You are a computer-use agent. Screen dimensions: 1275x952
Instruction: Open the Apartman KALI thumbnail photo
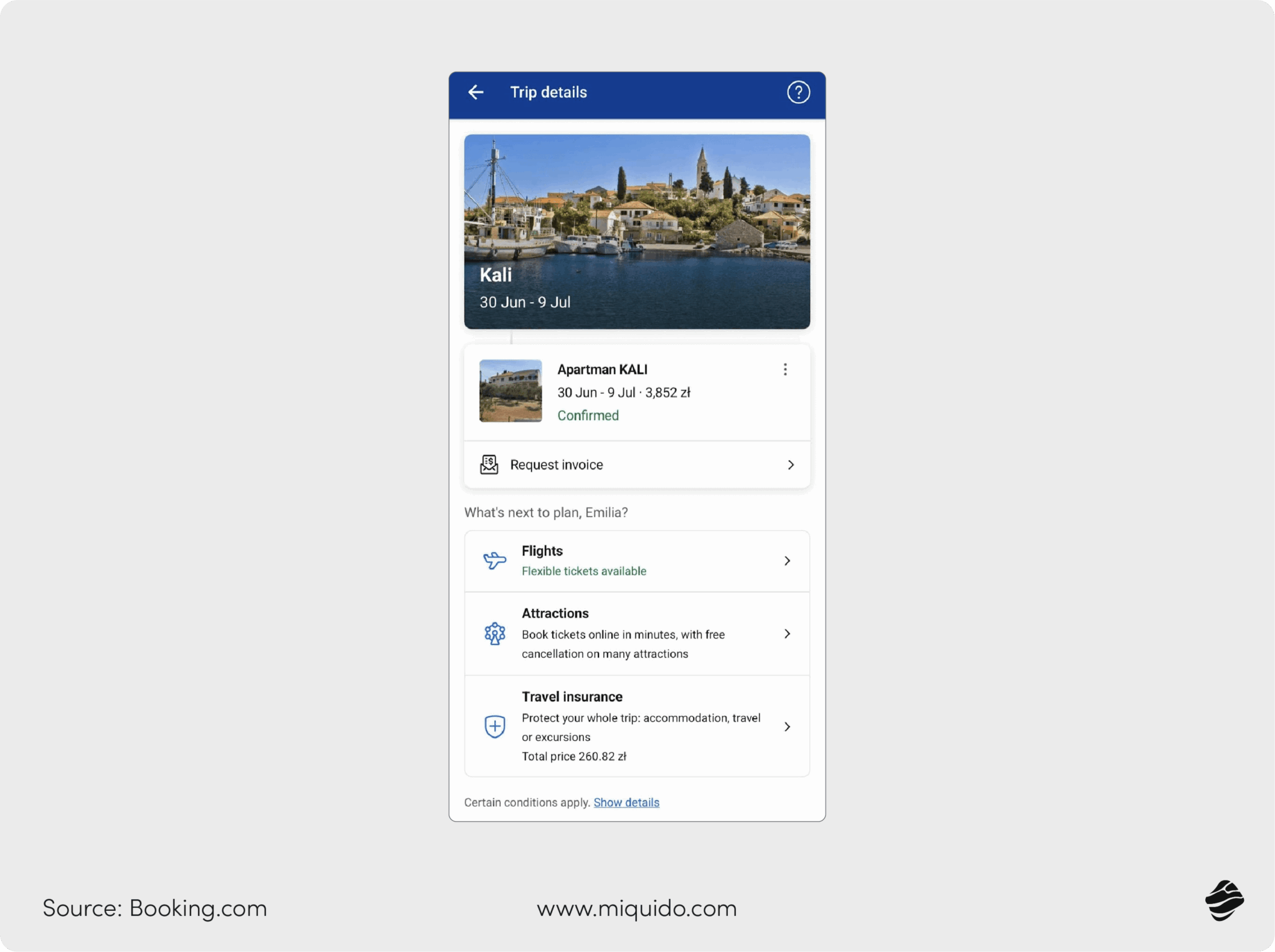510,391
